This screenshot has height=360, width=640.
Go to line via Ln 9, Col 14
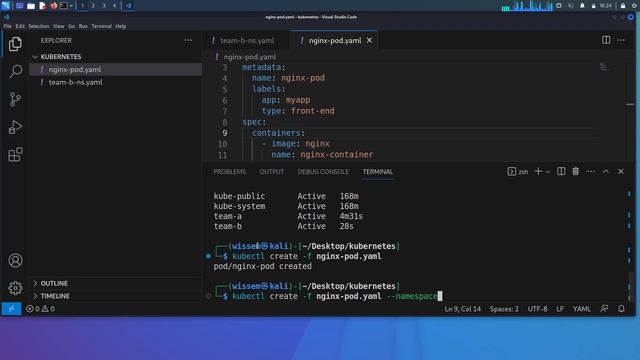(462, 309)
